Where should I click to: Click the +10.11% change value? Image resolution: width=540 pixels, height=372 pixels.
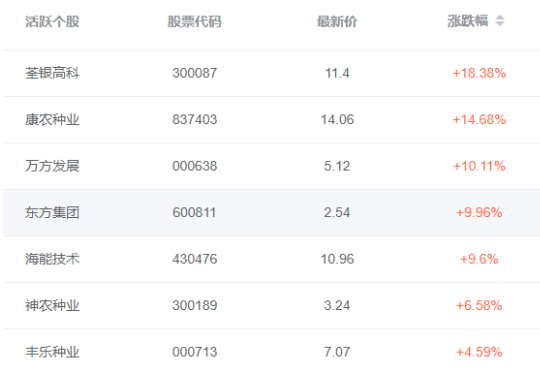click(479, 166)
